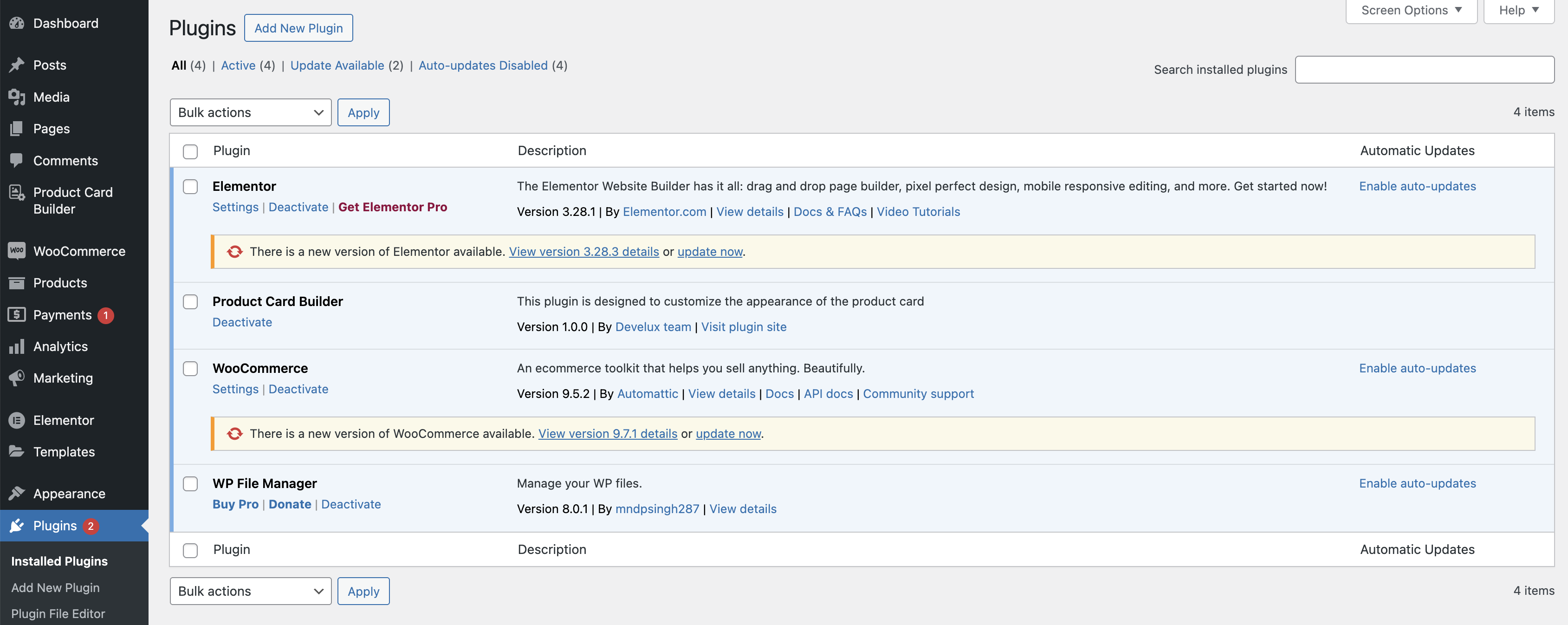Click the Product Card Builder sidebar icon
Image resolution: width=1568 pixels, height=625 pixels.
[17, 193]
